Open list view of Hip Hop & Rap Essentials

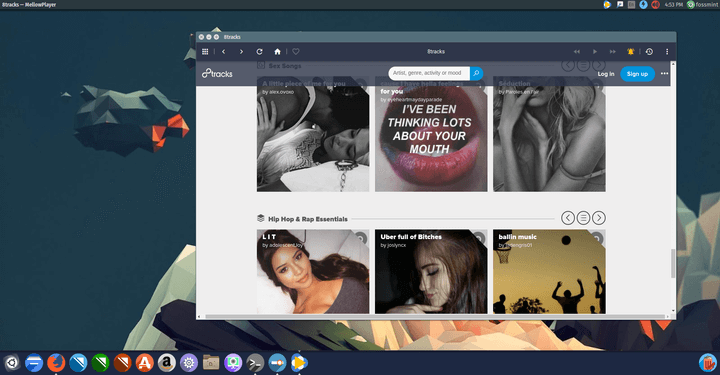[x=583, y=218]
